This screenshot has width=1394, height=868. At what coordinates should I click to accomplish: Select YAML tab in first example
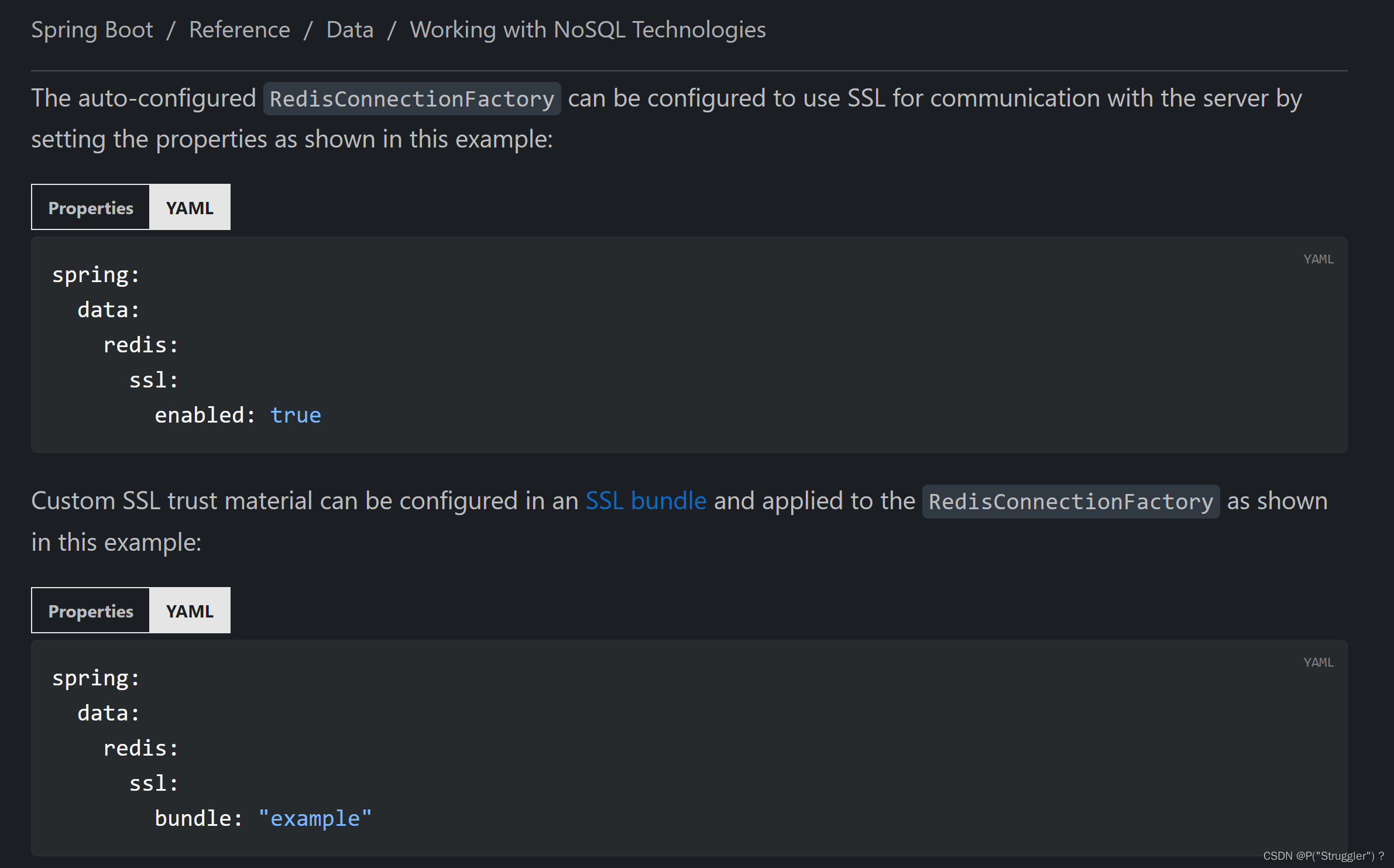click(x=190, y=208)
